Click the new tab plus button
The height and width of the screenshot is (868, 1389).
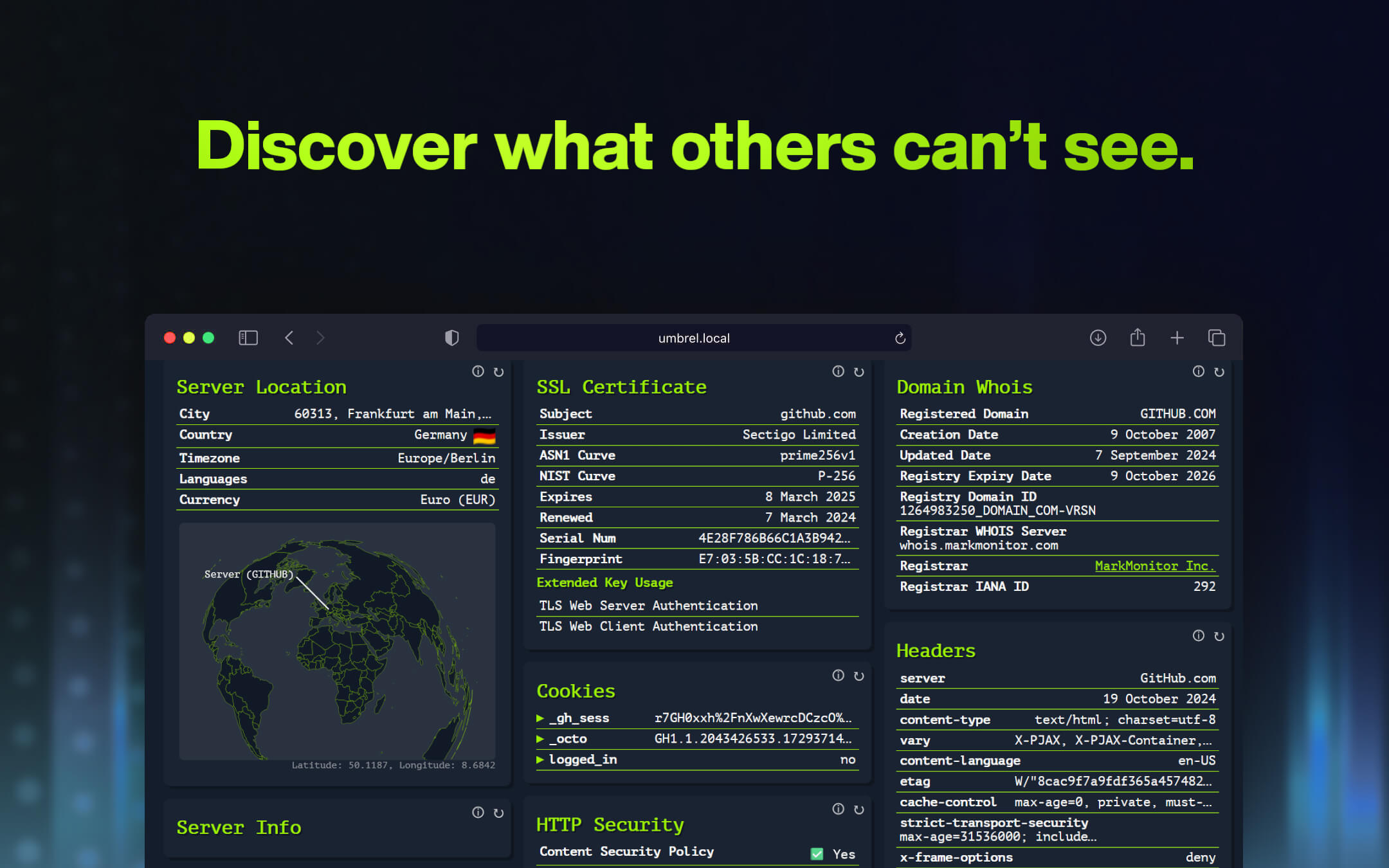click(1177, 338)
